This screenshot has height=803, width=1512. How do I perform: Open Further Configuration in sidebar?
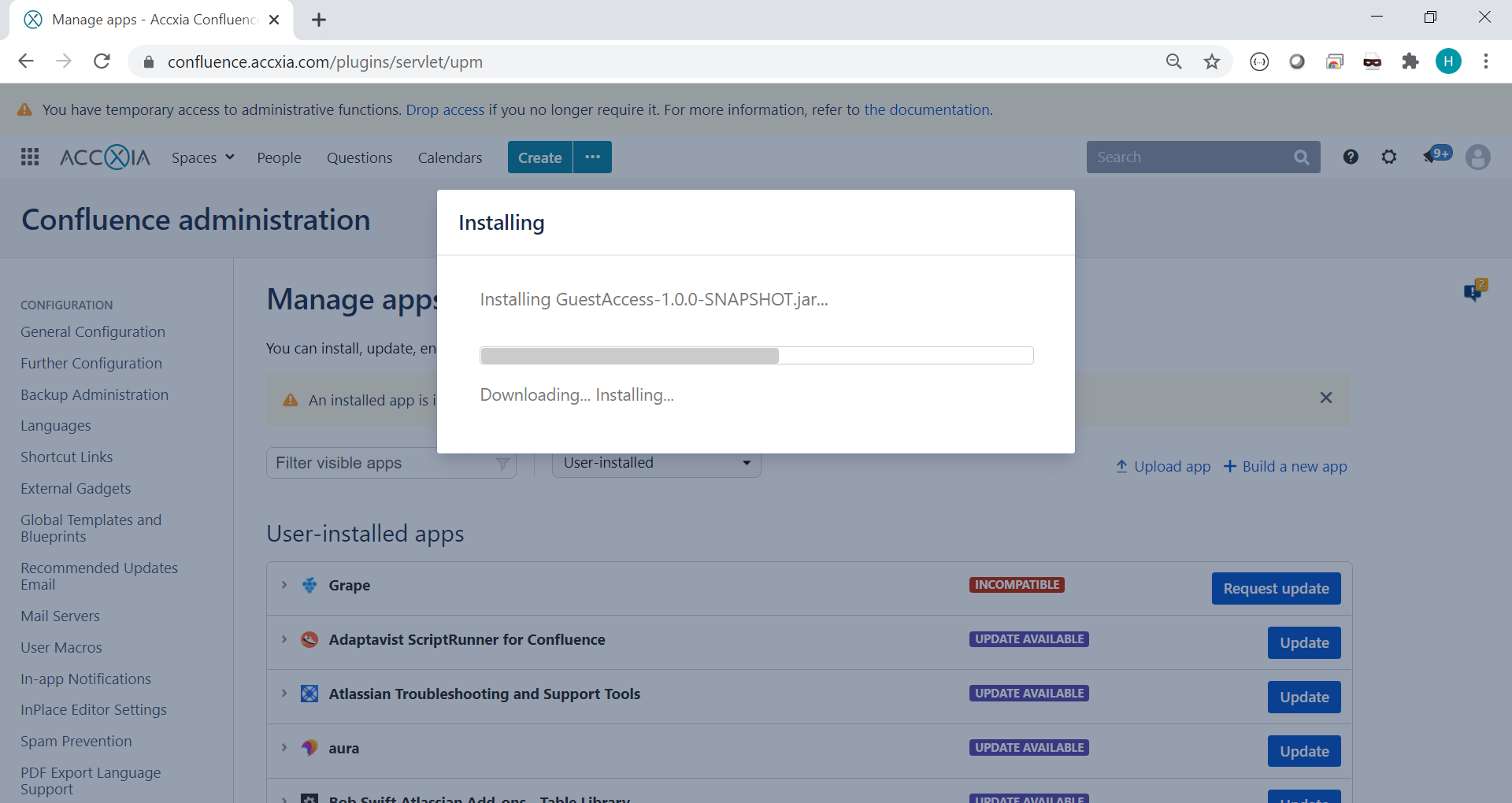tap(91, 364)
